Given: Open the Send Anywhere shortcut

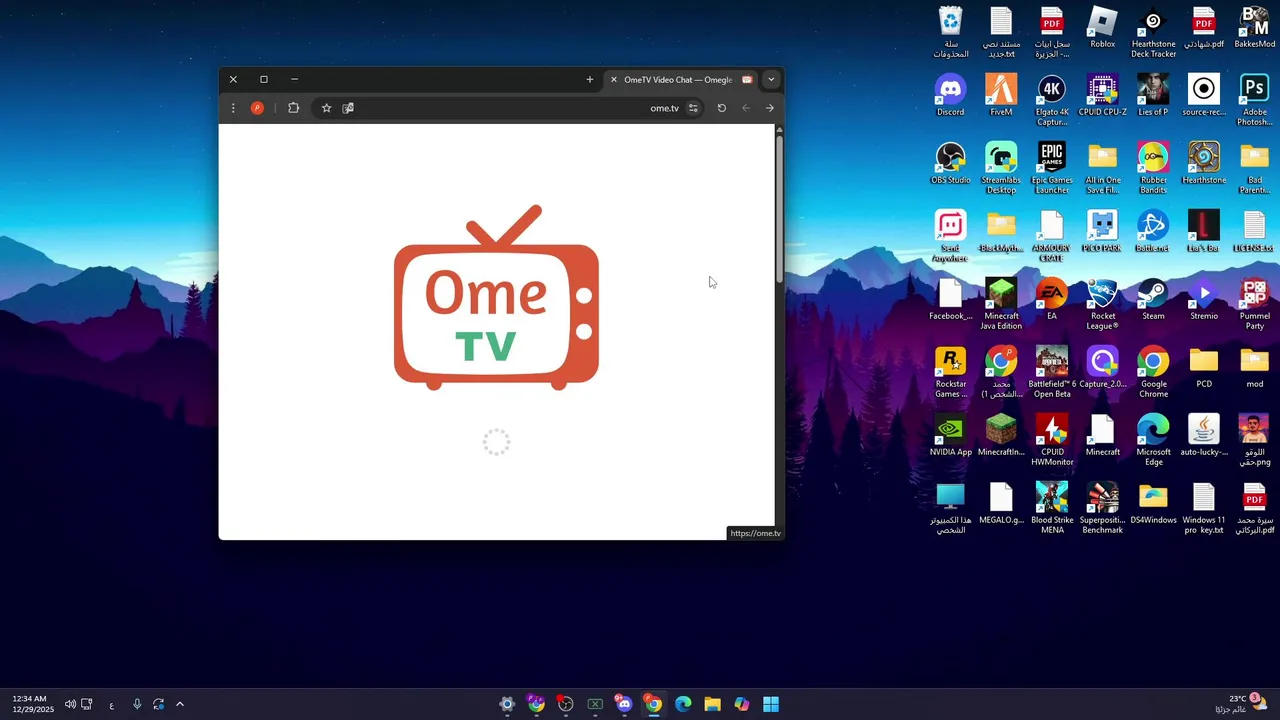Looking at the screenshot, I should point(950,236).
